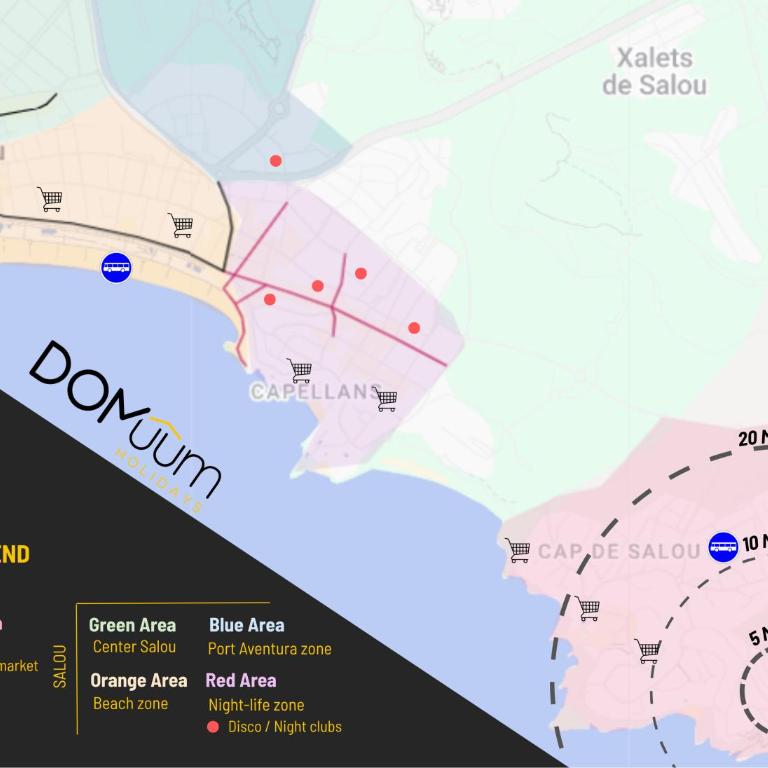Select the Orange Area legend heading
The image size is (768, 768).
139,680
